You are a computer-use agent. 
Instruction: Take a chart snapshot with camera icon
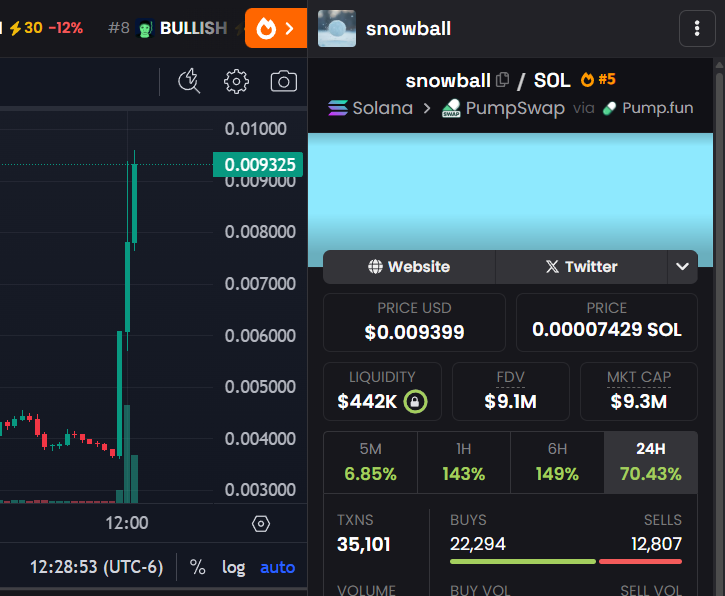point(283,81)
